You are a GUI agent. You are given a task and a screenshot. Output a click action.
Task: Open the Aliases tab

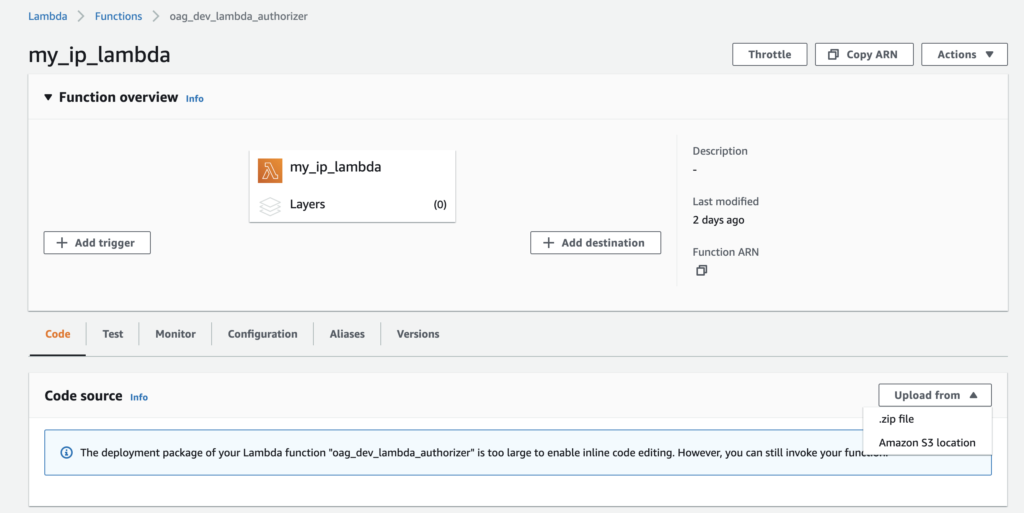click(347, 334)
